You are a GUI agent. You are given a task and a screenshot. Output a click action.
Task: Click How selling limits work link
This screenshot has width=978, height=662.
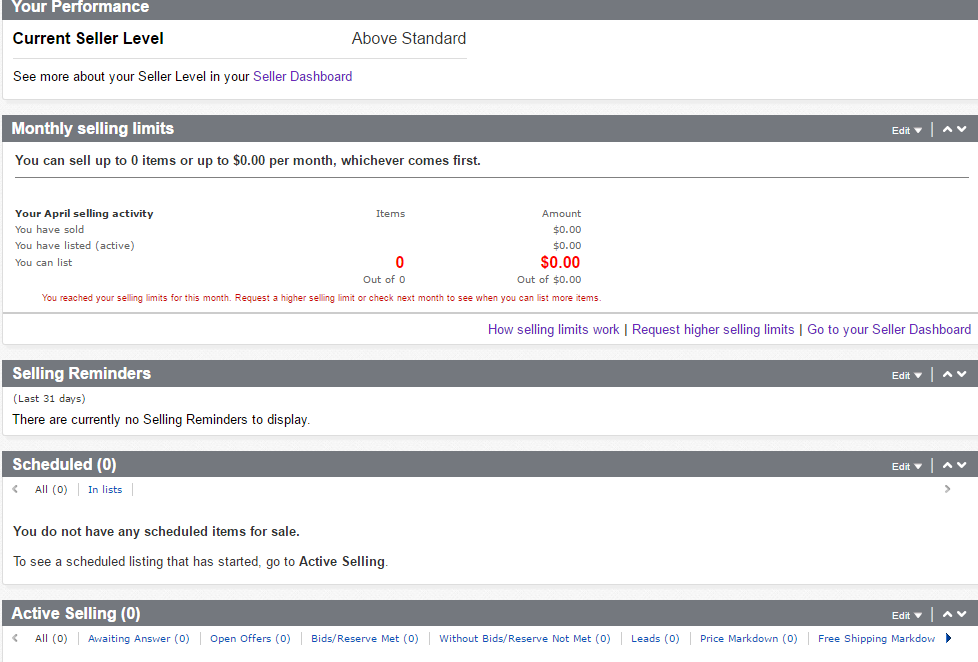coord(553,329)
